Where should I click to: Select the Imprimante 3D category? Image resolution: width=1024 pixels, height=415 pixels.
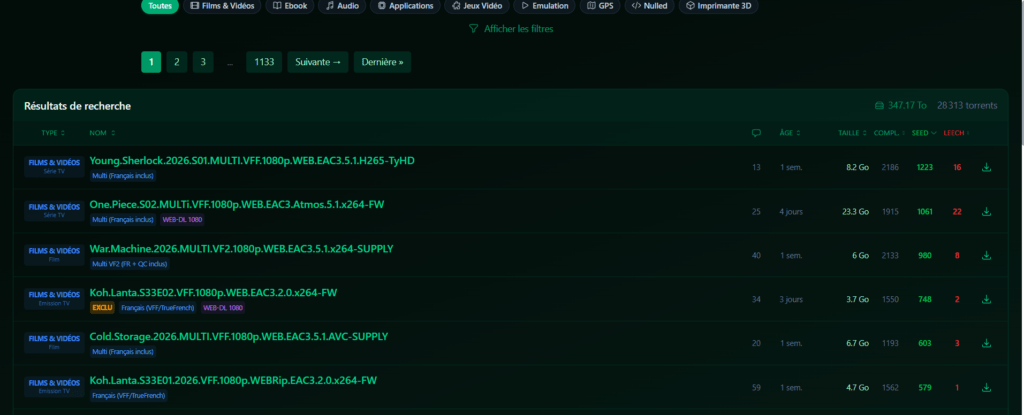point(718,6)
